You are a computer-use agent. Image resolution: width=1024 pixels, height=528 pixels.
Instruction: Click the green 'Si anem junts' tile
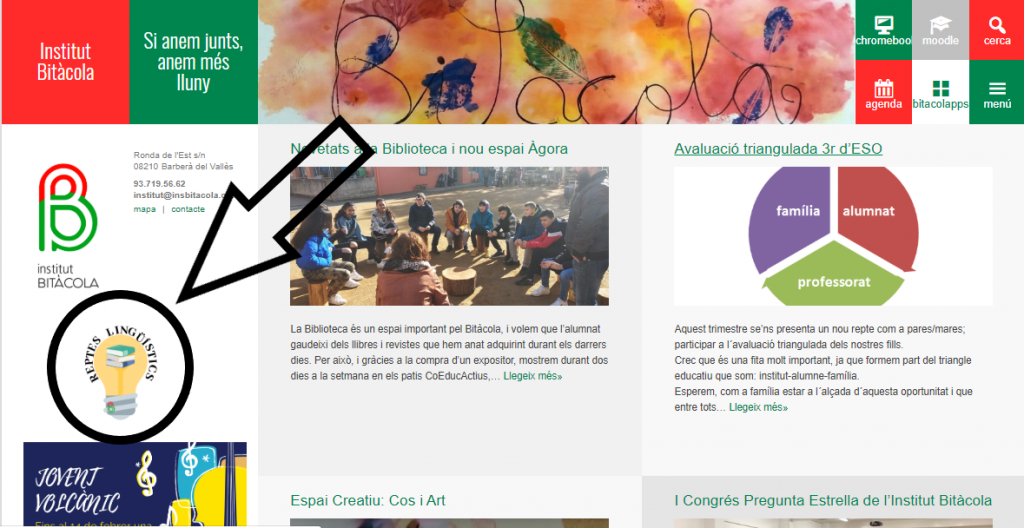point(193,62)
